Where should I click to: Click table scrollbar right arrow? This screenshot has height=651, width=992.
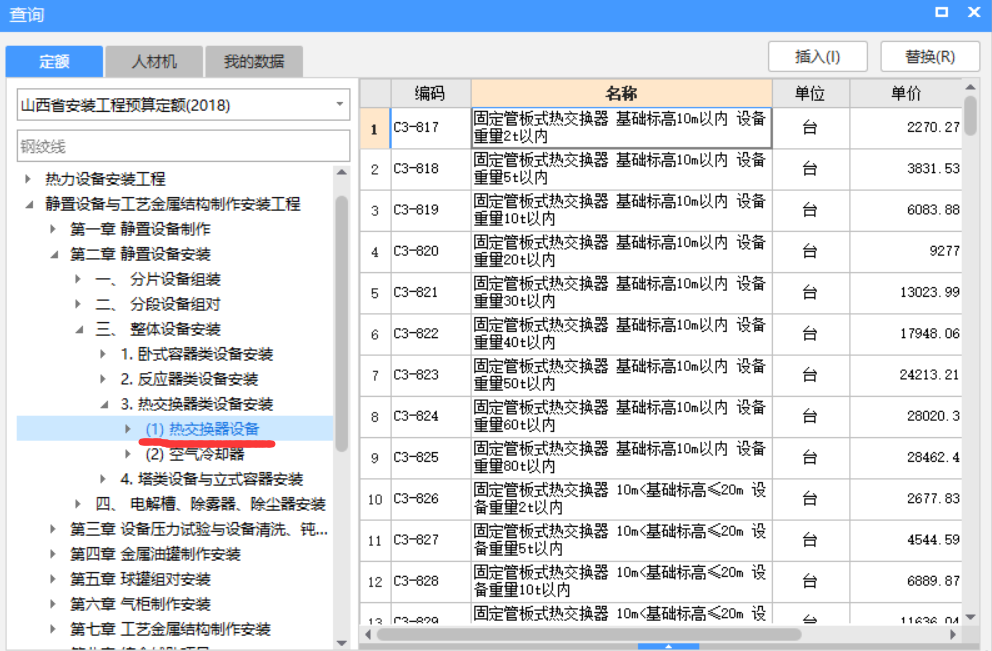point(953,634)
